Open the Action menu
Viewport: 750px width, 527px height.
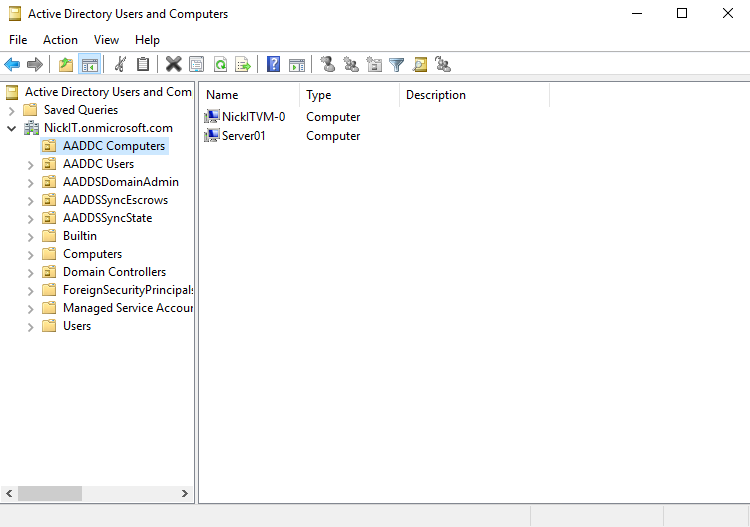pyautogui.click(x=60, y=40)
